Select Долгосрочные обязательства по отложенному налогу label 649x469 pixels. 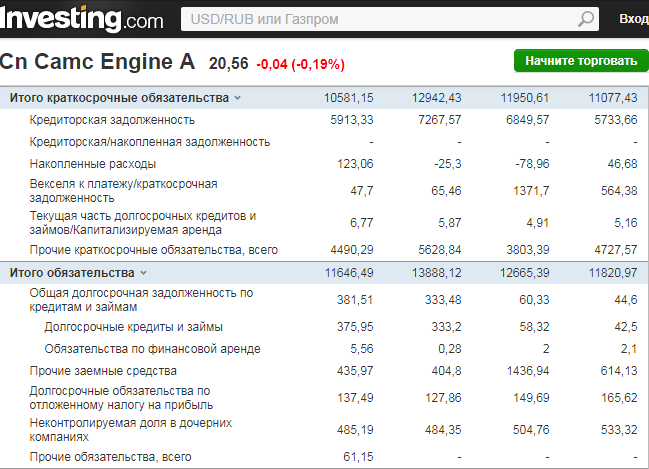(121, 398)
